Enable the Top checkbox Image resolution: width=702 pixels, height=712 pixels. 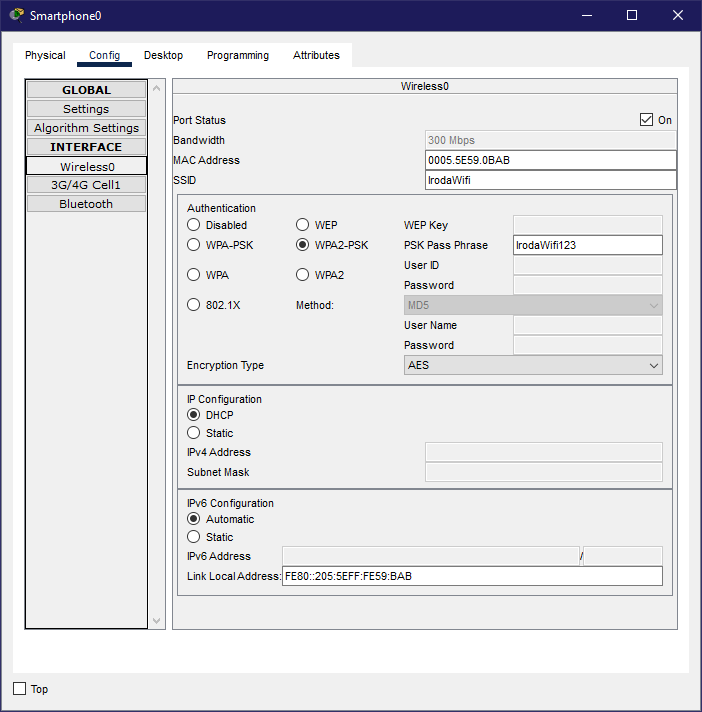pyautogui.click(x=20, y=688)
